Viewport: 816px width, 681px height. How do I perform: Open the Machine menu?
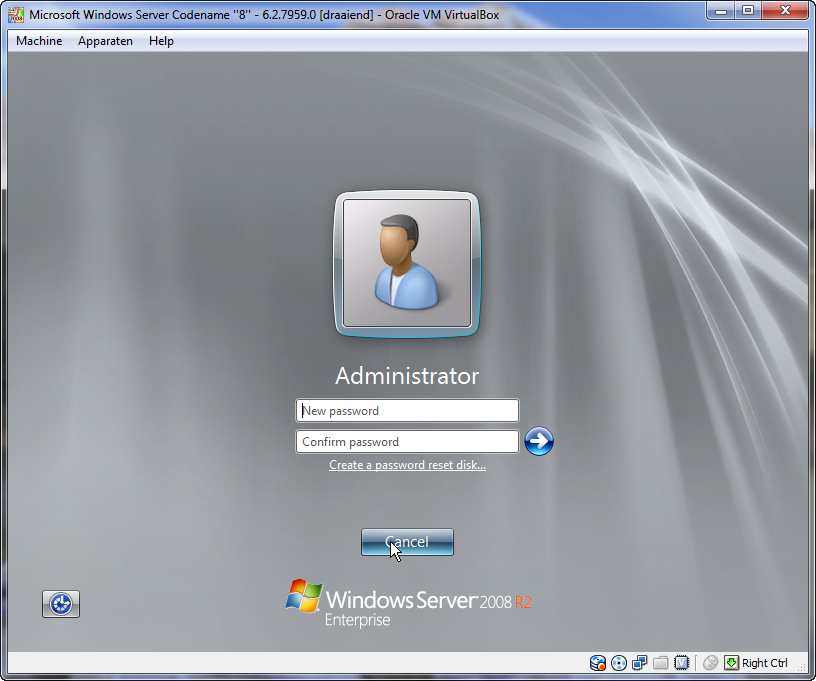coord(39,41)
